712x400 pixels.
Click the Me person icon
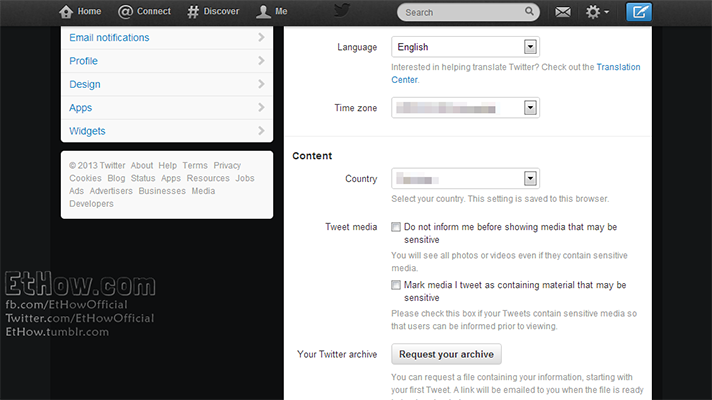263,12
